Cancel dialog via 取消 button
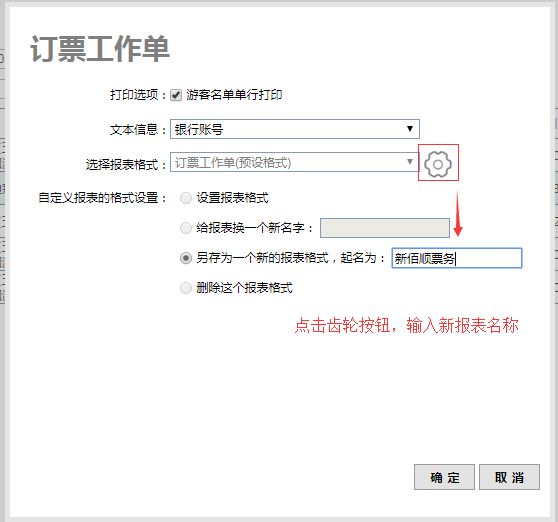 pos(509,477)
